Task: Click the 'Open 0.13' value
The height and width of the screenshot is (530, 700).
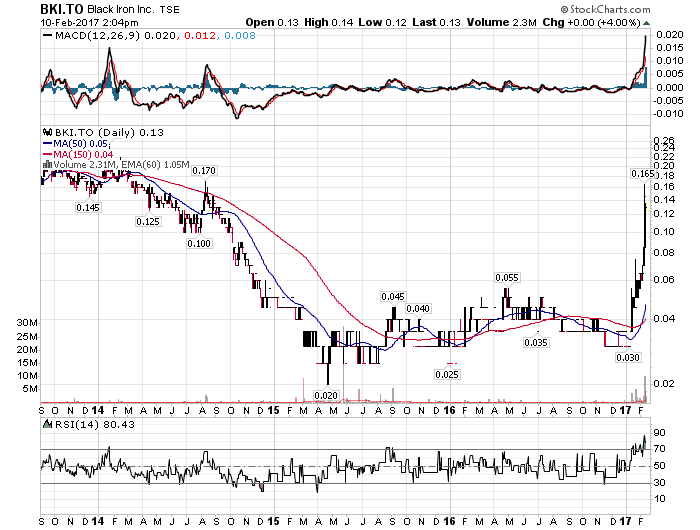Action: click(271, 22)
